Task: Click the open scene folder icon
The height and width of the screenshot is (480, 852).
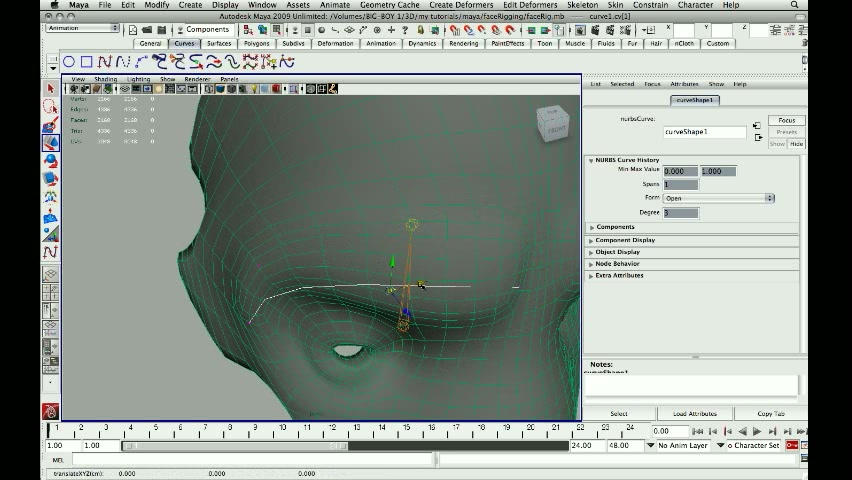Action: click(x=147, y=30)
